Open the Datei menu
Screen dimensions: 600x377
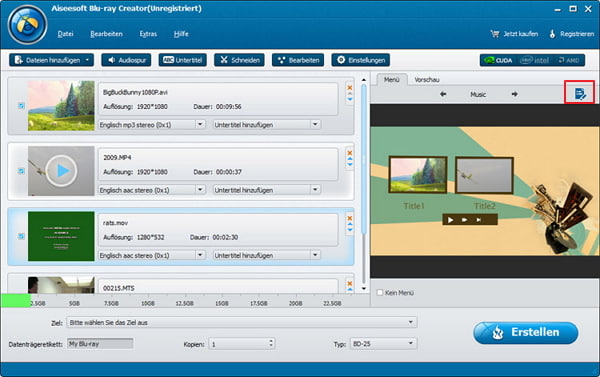(x=65, y=34)
